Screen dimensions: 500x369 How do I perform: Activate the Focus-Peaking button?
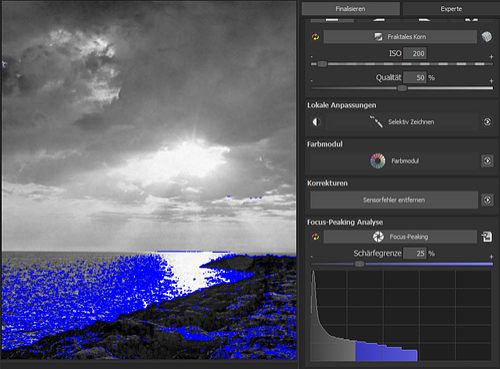400,237
